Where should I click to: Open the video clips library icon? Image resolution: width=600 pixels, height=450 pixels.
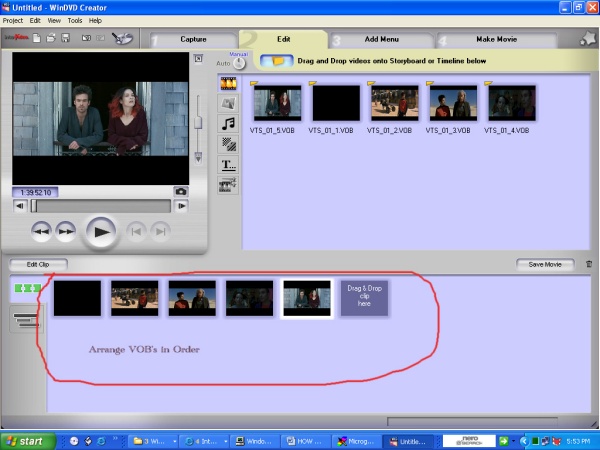tap(228, 82)
